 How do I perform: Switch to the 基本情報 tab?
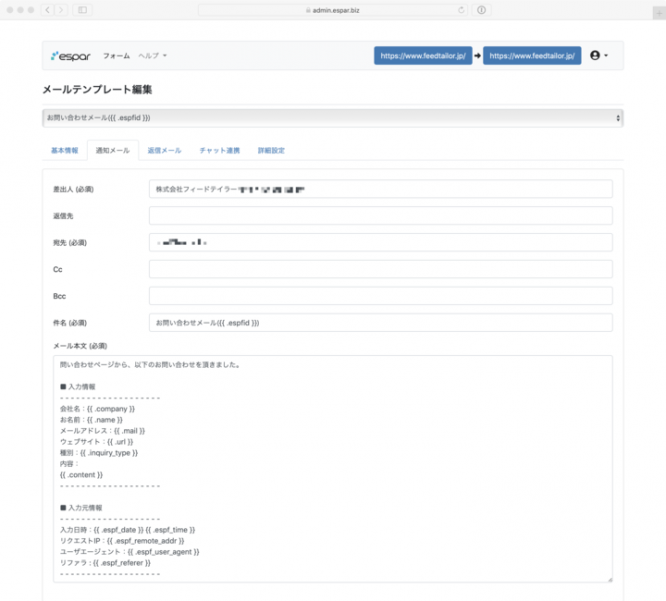(65, 150)
